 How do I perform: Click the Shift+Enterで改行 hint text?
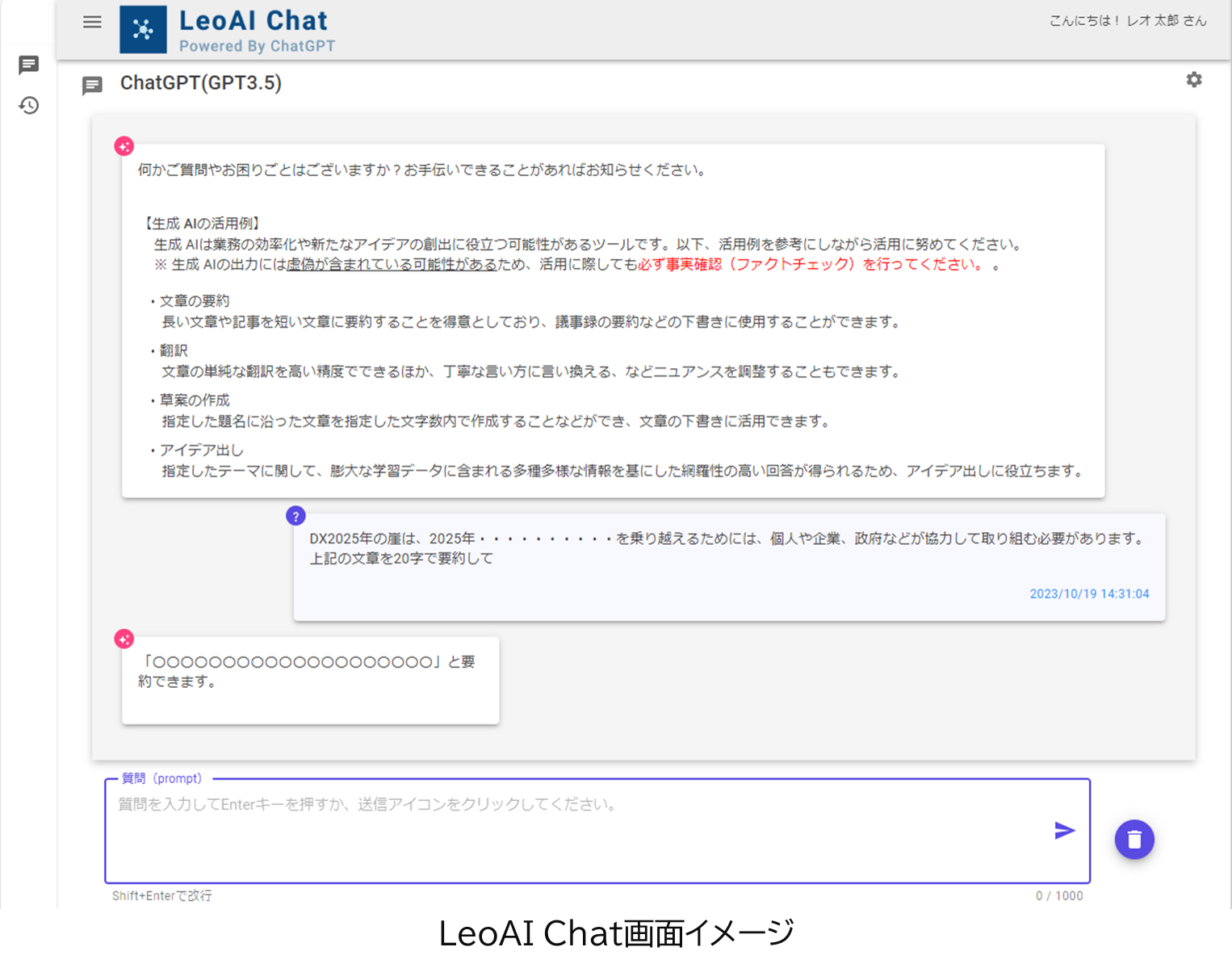click(162, 895)
